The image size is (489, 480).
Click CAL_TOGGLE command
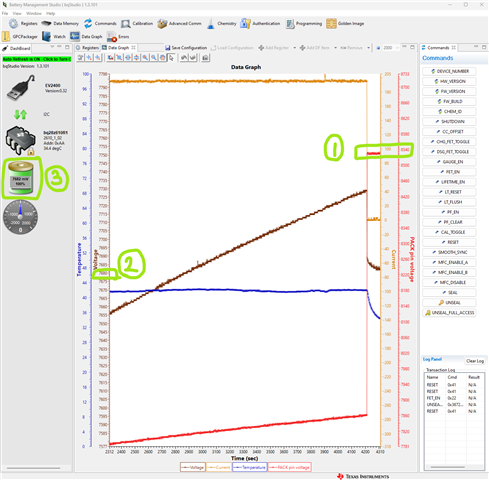click(449, 232)
